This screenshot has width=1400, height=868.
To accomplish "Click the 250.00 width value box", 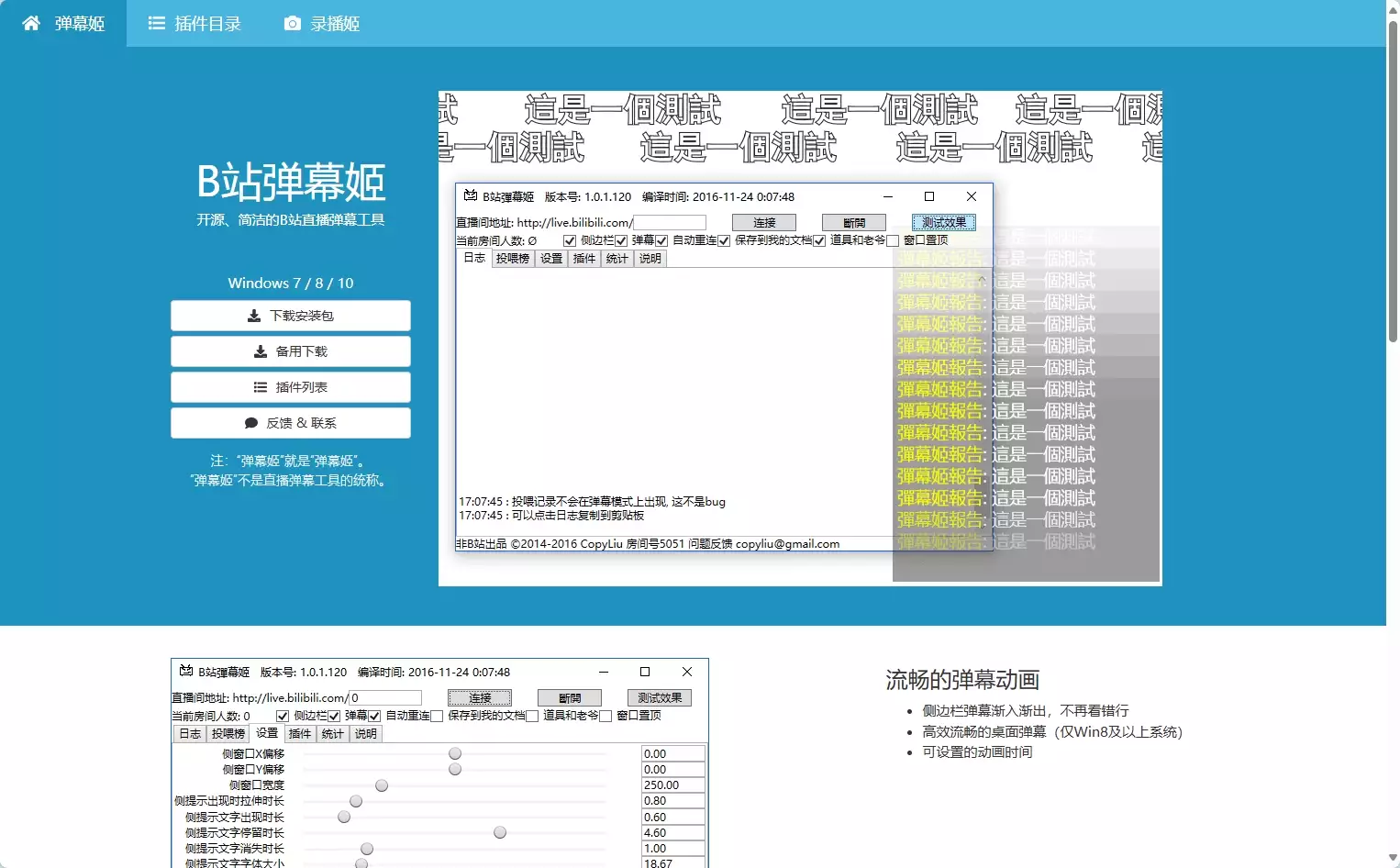I will tap(673, 785).
